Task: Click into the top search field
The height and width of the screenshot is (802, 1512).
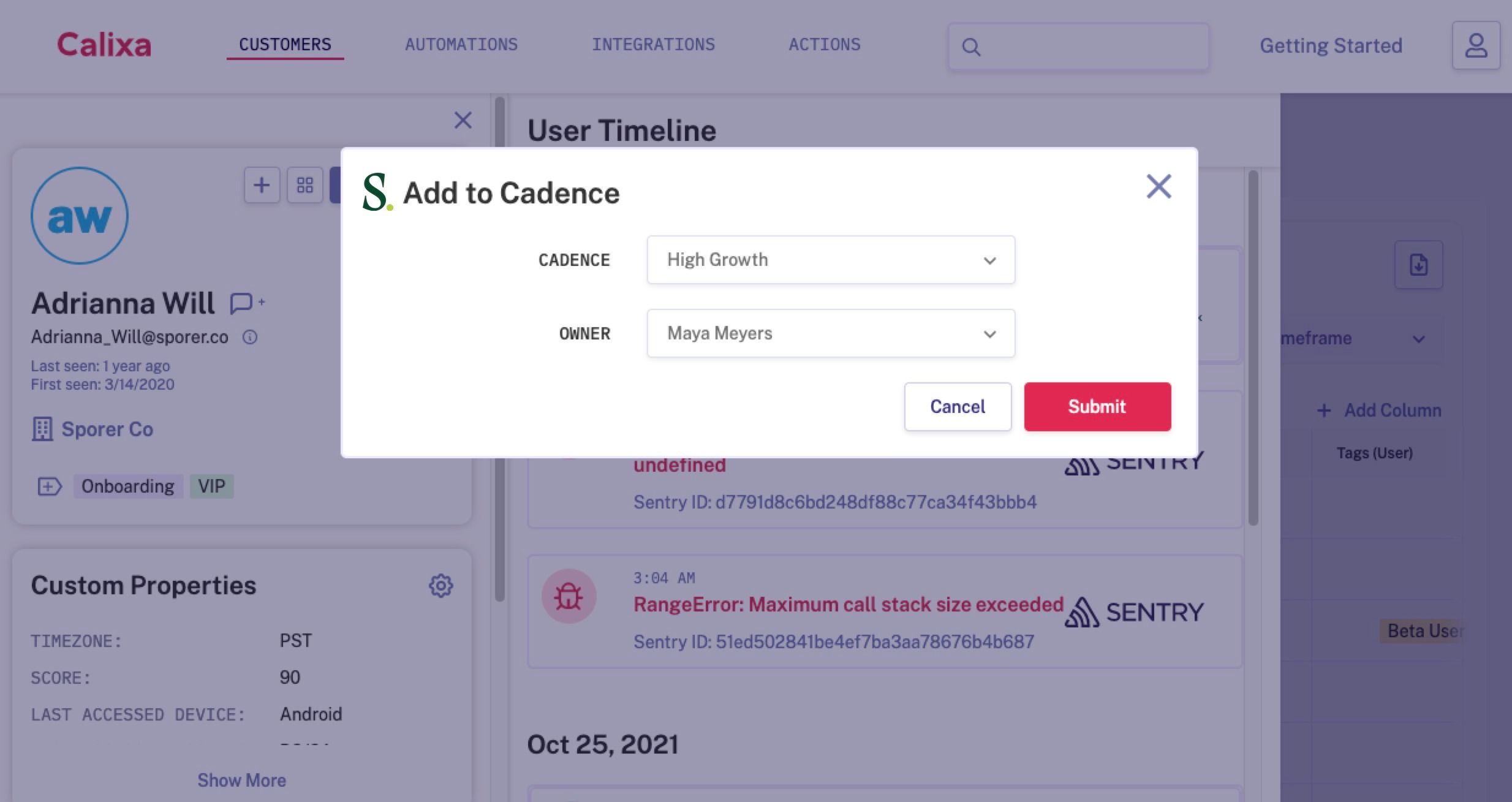Action: (1078, 47)
